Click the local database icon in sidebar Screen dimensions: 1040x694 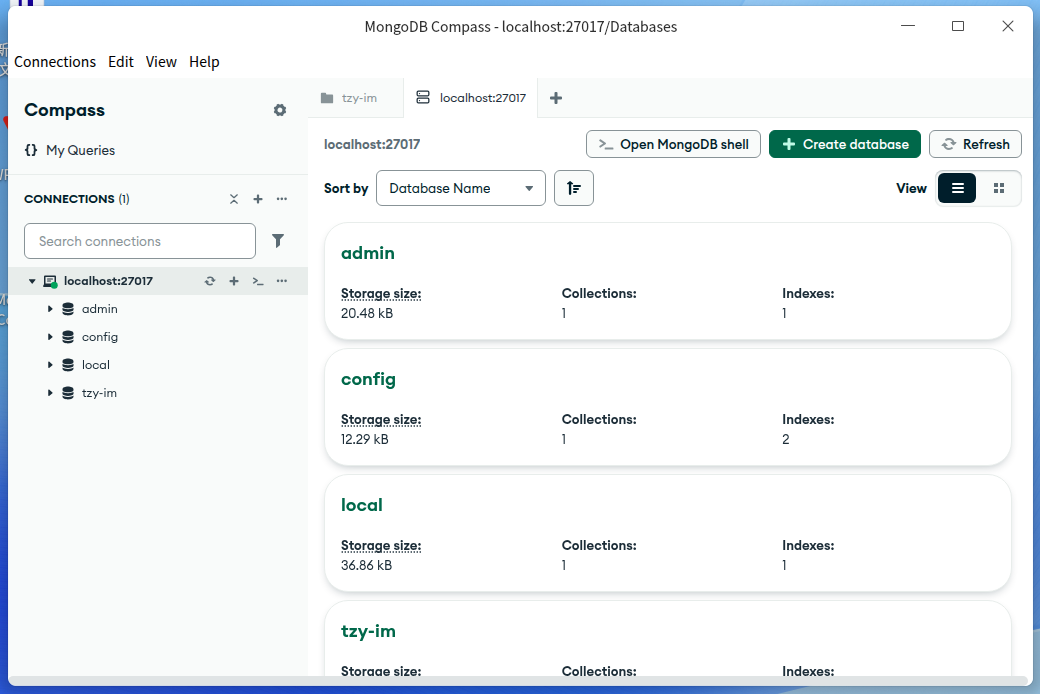[x=68, y=365]
